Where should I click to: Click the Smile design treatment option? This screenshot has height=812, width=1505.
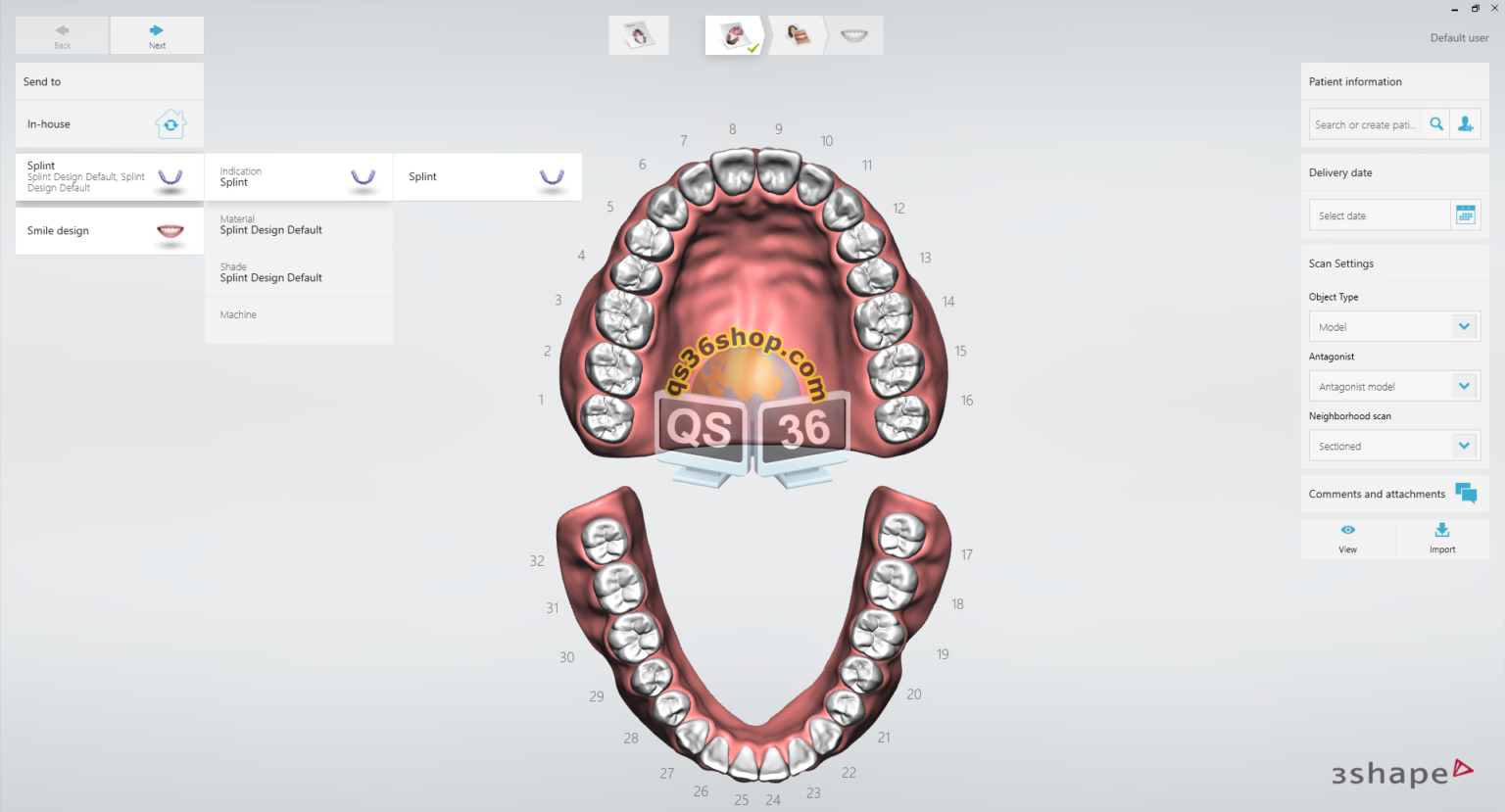point(109,230)
